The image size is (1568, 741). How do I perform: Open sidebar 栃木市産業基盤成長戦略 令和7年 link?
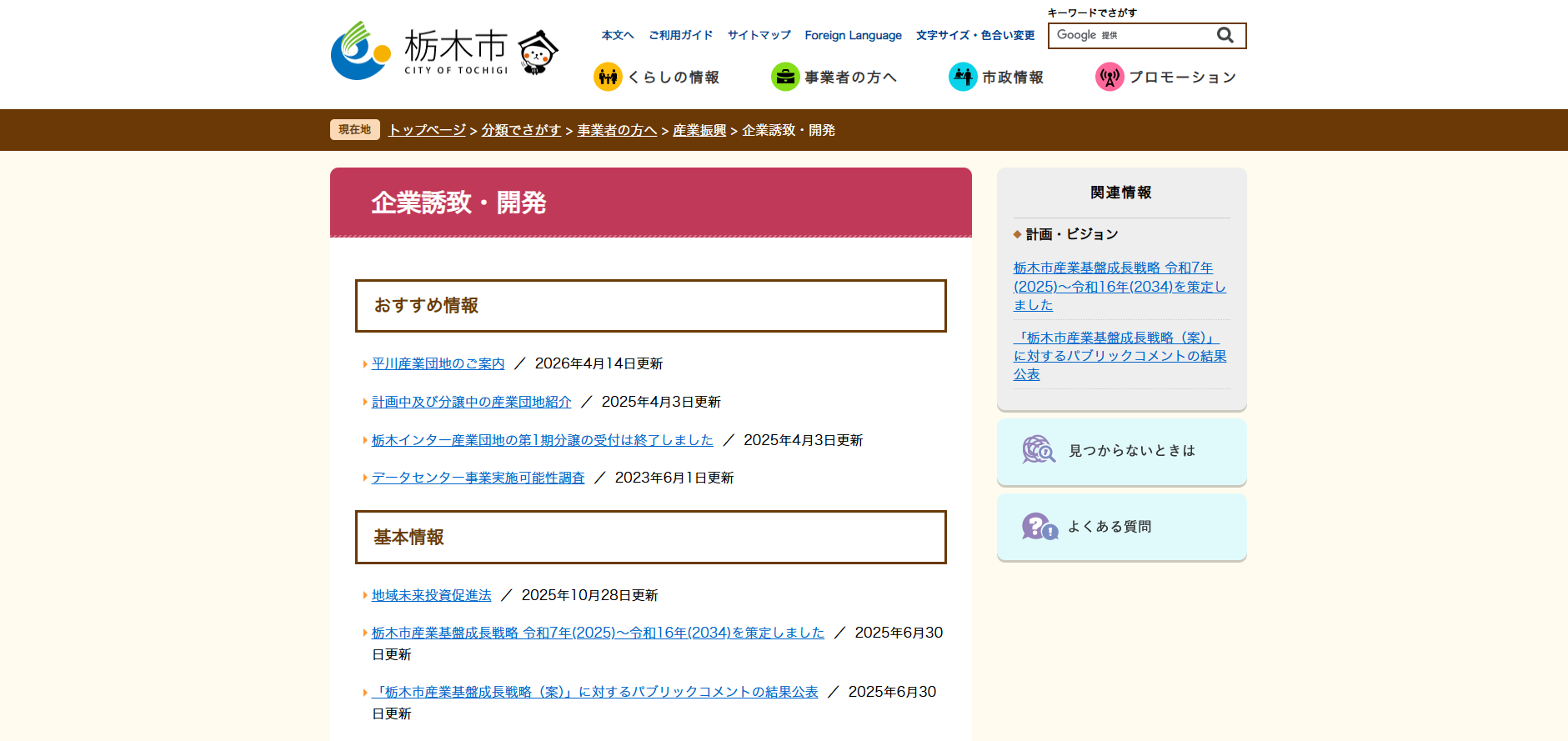click(x=1120, y=286)
